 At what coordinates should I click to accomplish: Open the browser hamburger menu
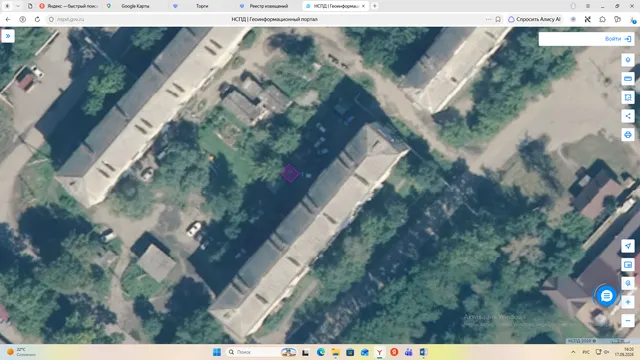click(x=588, y=6)
